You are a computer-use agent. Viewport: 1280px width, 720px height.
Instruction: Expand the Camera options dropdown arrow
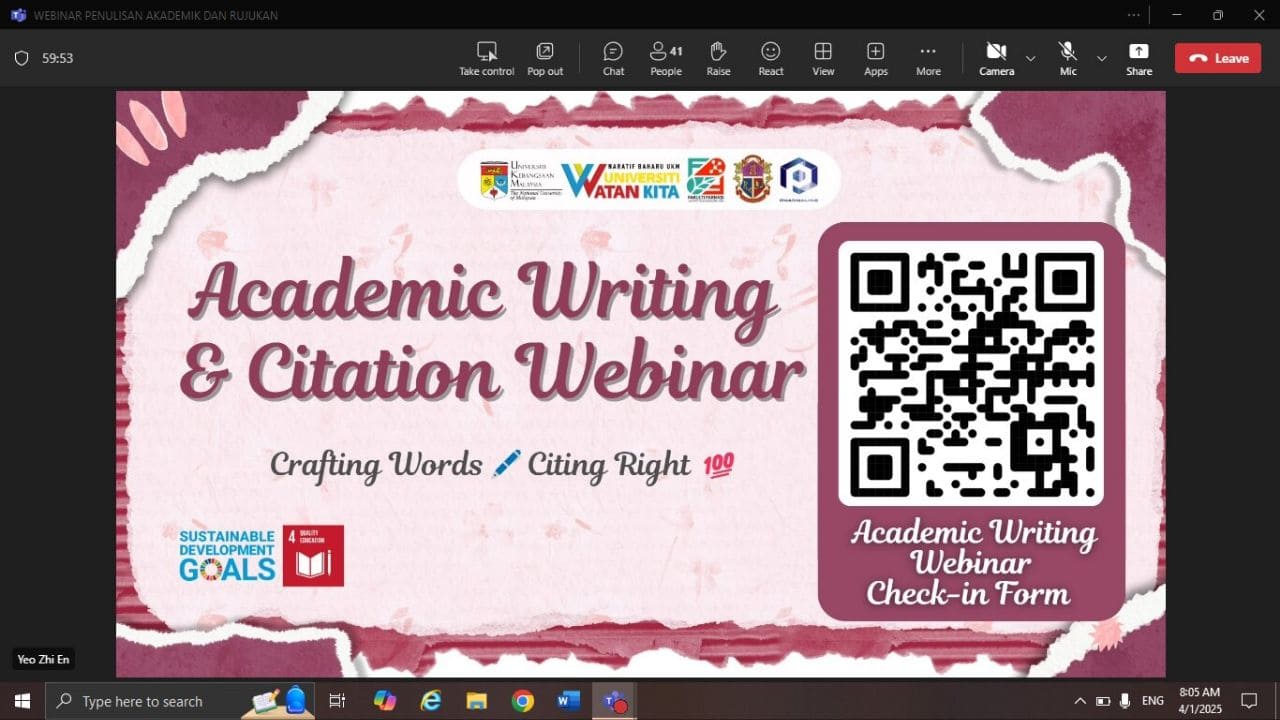point(1030,58)
